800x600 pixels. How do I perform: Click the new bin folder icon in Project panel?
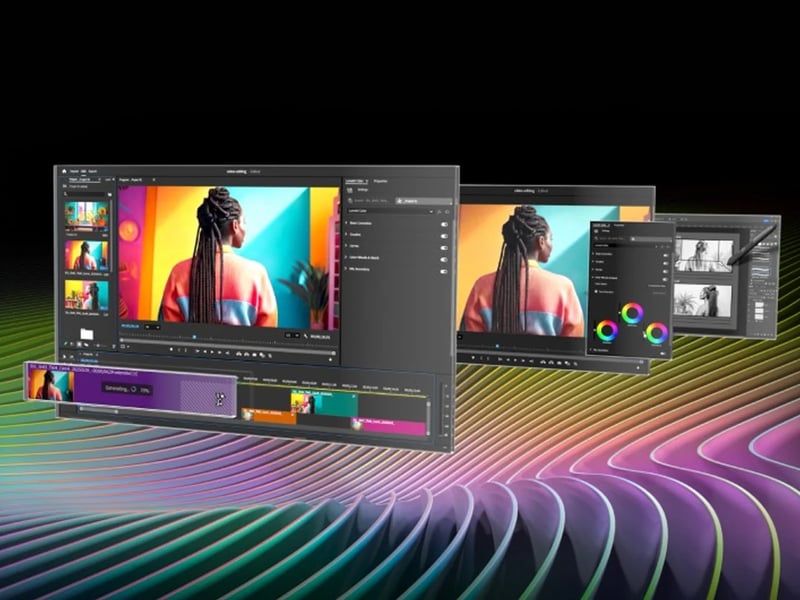click(87, 332)
